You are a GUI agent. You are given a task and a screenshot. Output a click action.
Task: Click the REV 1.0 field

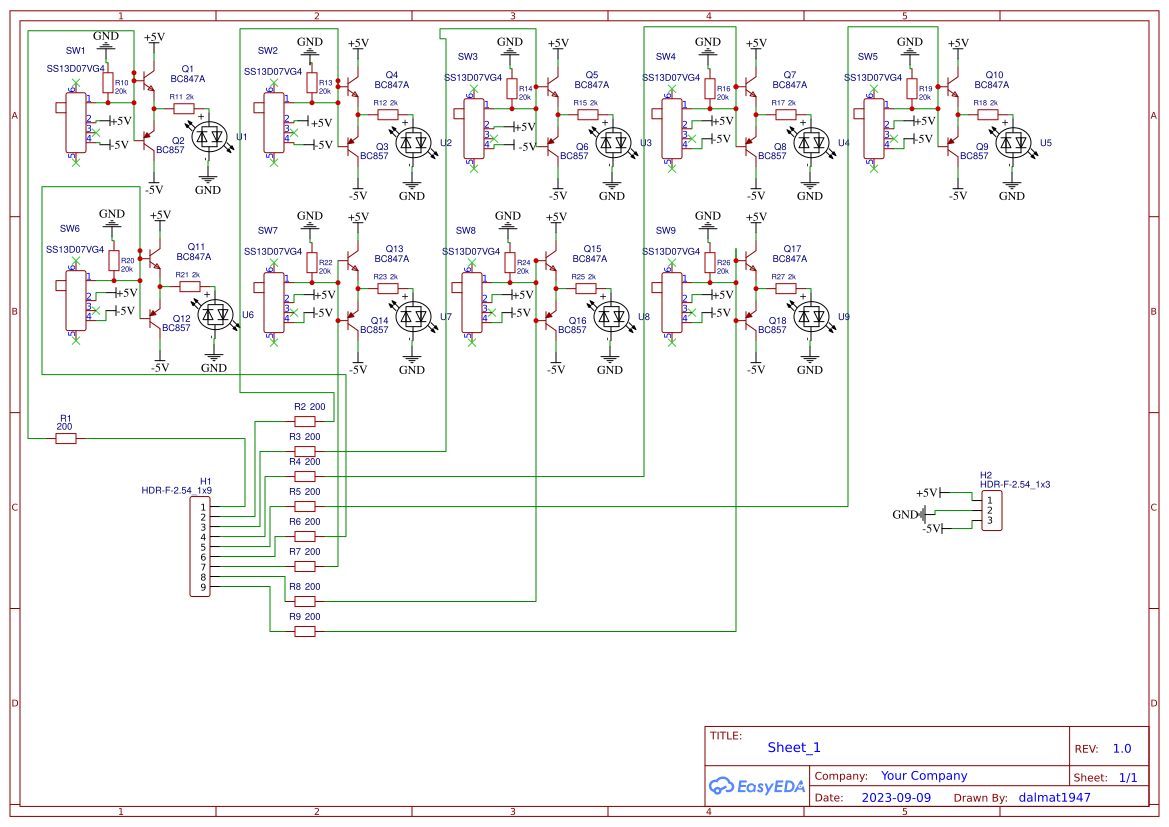1120,747
